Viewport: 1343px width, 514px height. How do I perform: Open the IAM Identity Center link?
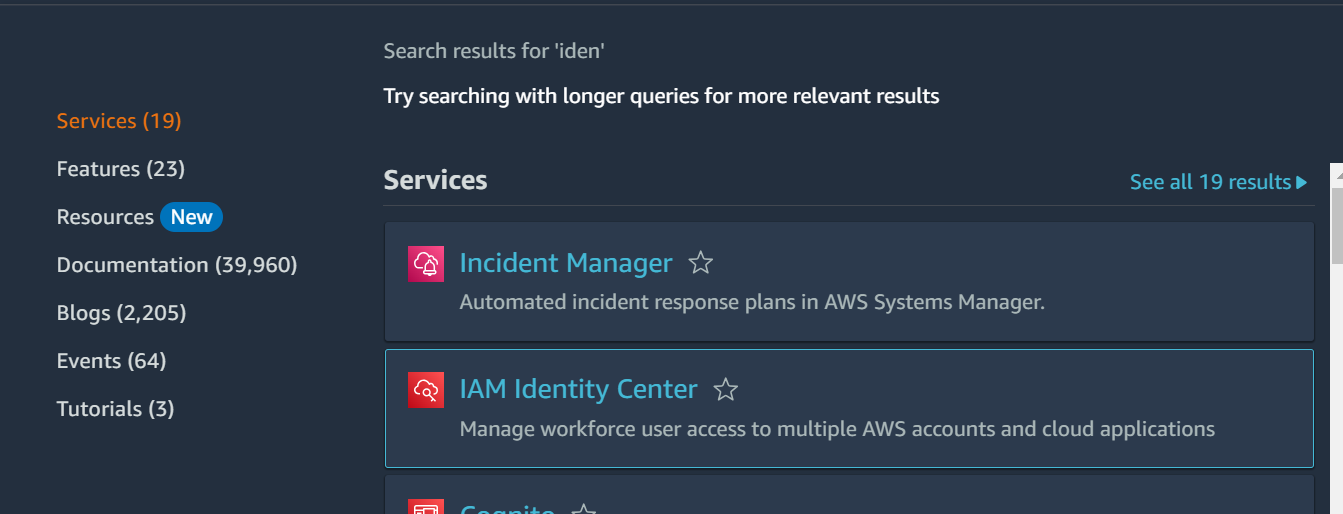[x=578, y=389]
